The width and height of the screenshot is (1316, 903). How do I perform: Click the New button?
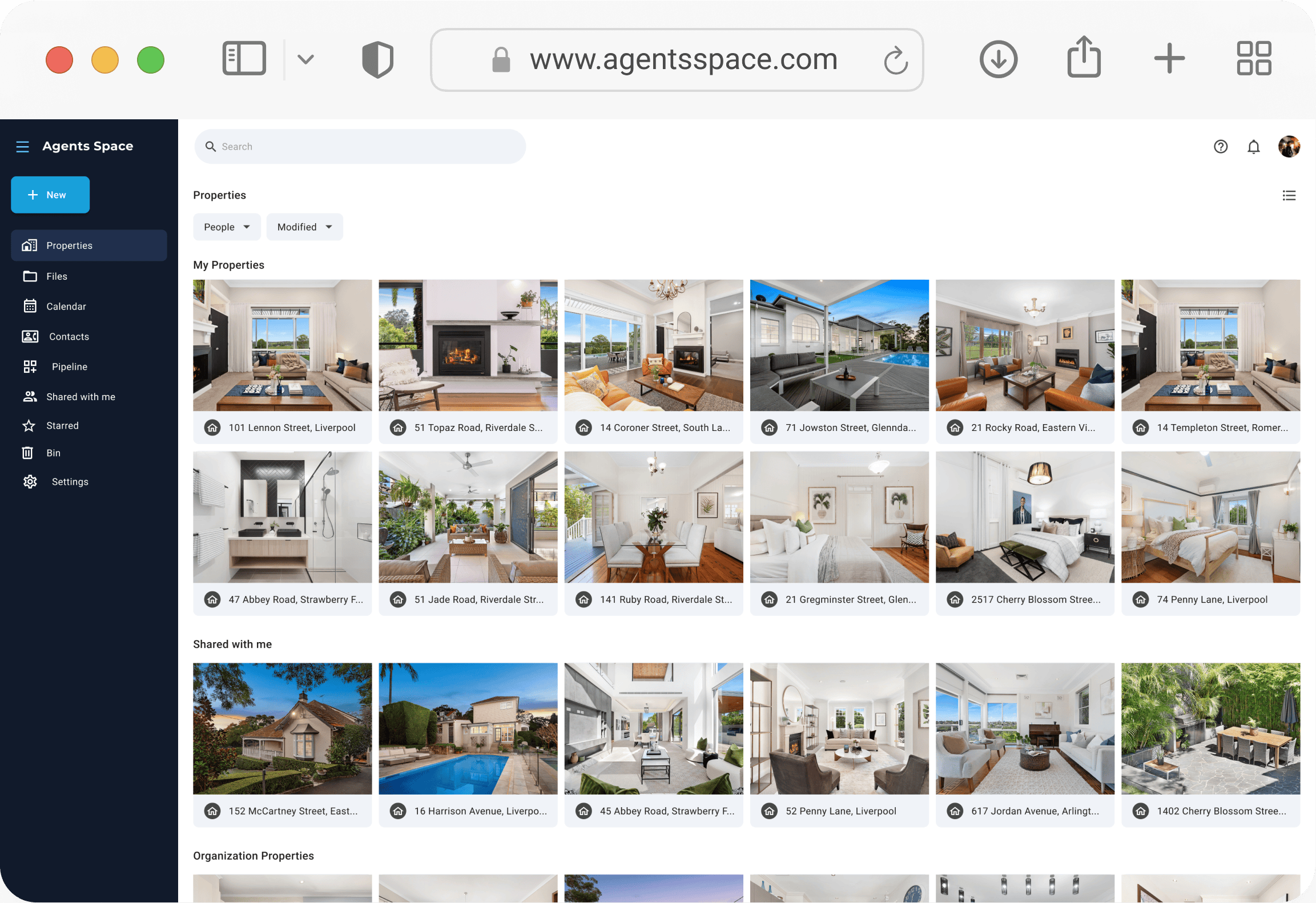tap(50, 195)
